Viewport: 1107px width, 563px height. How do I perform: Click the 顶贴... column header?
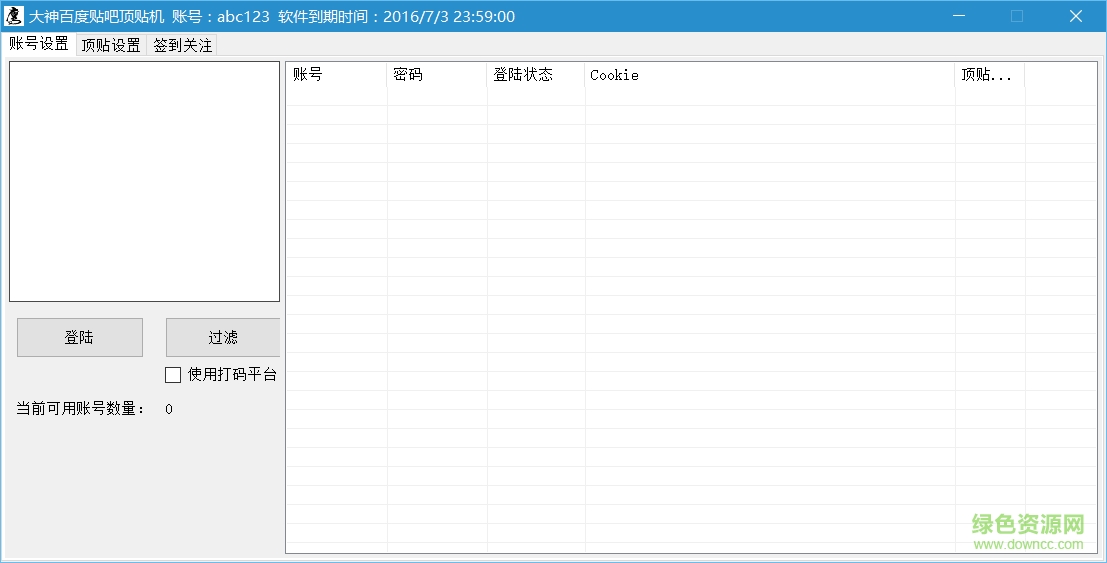[x=990, y=75]
